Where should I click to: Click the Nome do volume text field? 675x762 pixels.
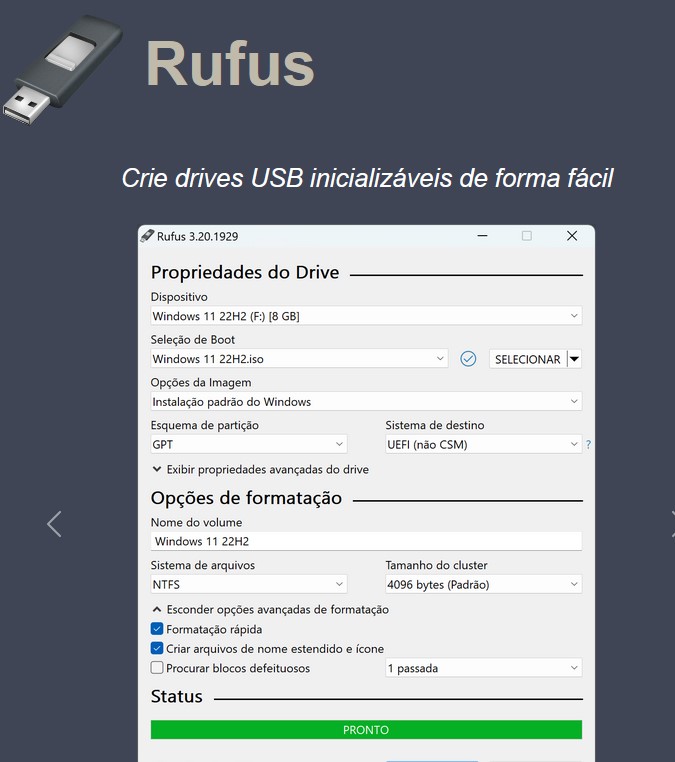point(366,541)
